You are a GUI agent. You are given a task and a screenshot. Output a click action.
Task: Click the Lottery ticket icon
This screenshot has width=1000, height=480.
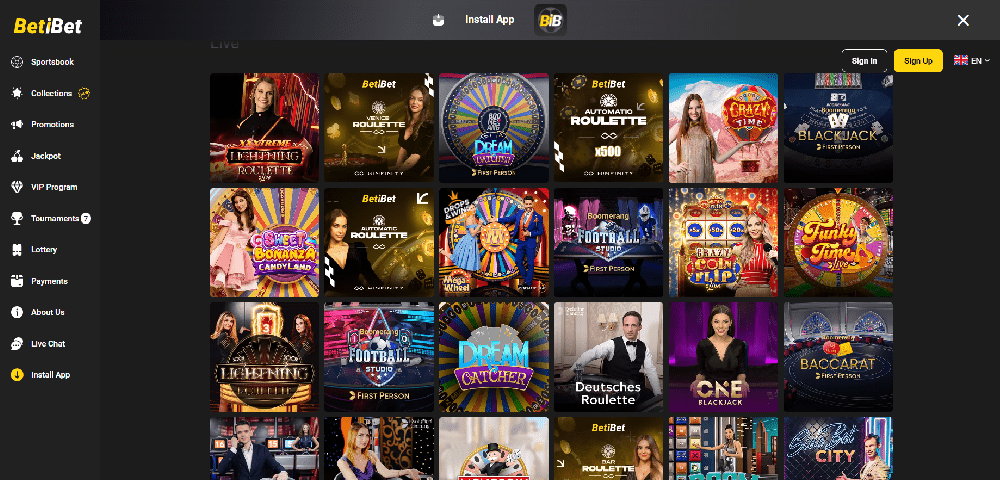(17, 250)
